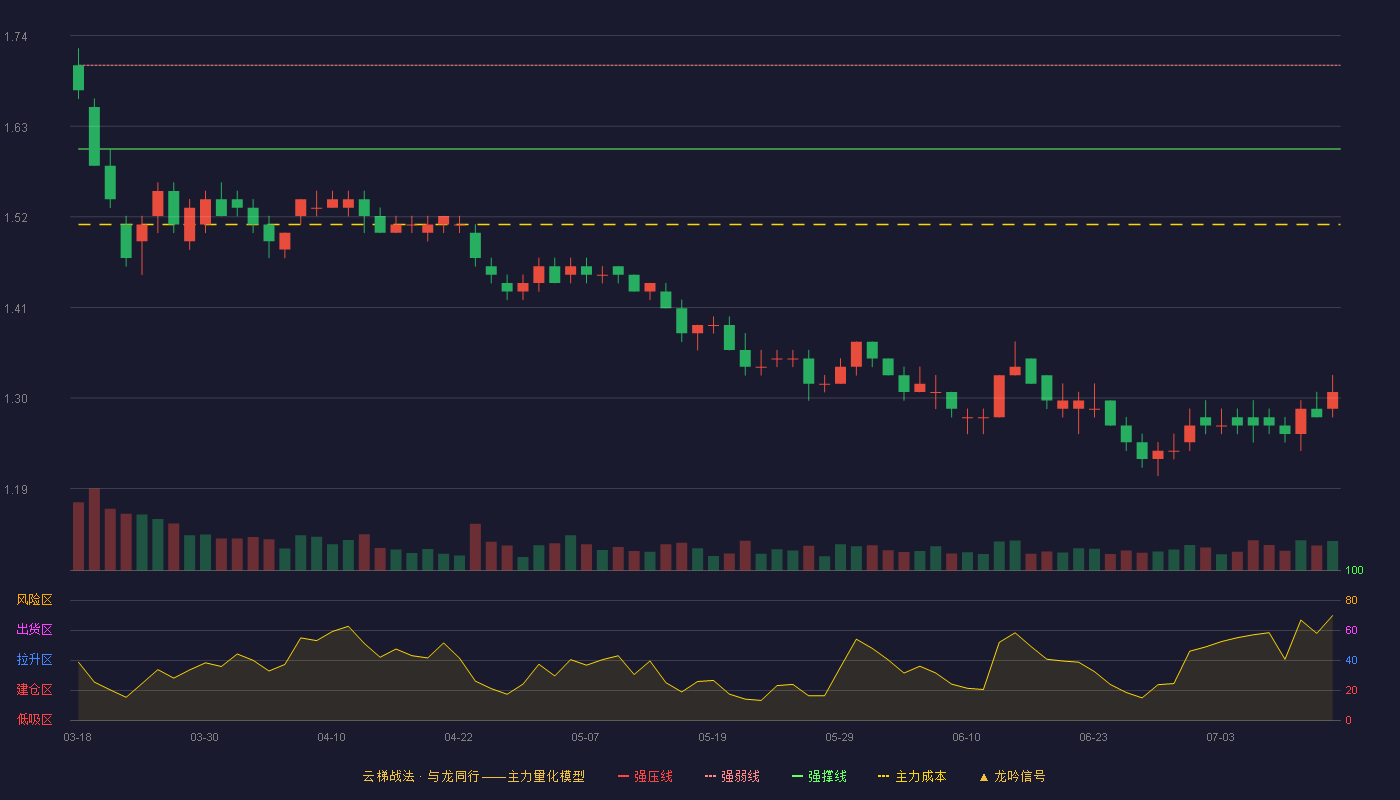Screen dimensions: 1400x800
Task: Toggle the 强压线 legend entry
Action: coord(645,776)
